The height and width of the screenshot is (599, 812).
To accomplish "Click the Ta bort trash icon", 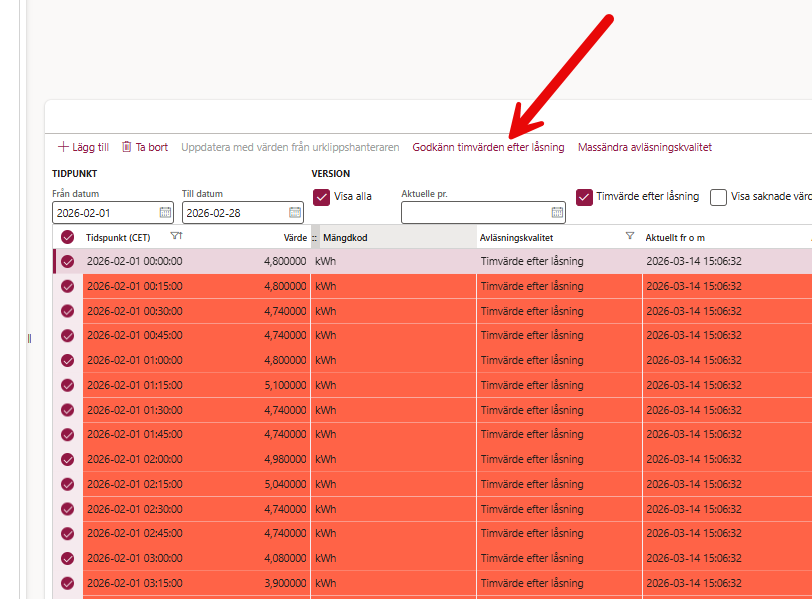I will tap(127, 147).
